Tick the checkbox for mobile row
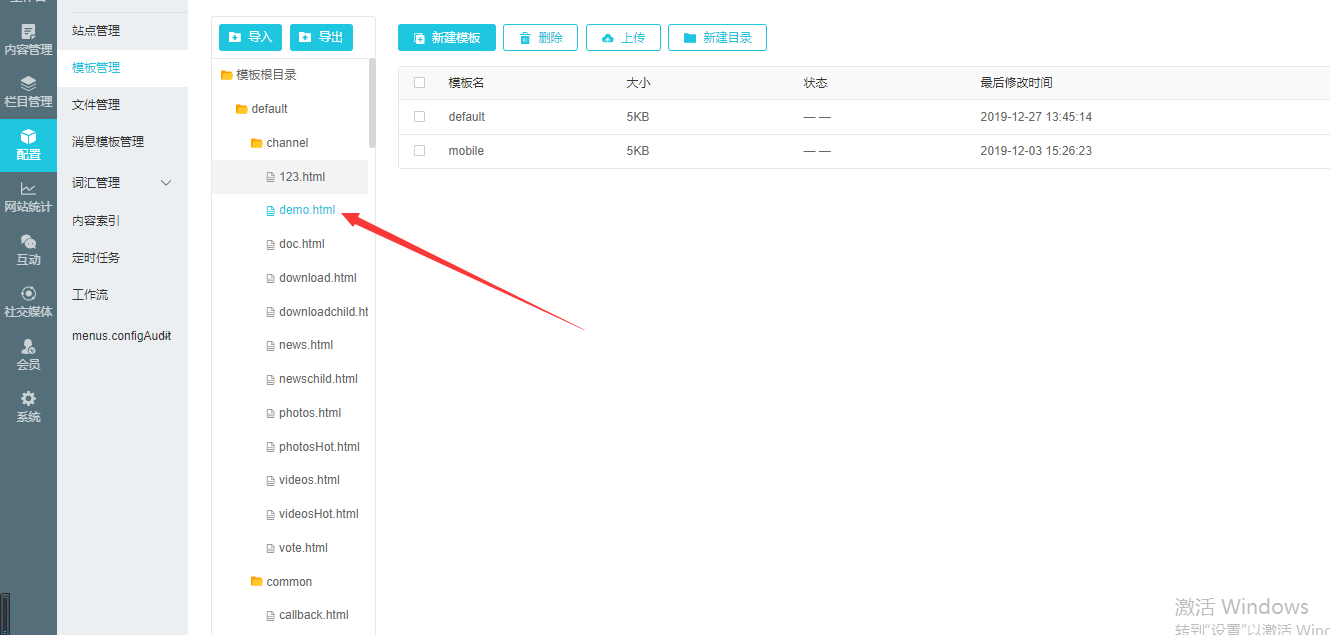The height and width of the screenshot is (635, 1330). tap(419, 151)
